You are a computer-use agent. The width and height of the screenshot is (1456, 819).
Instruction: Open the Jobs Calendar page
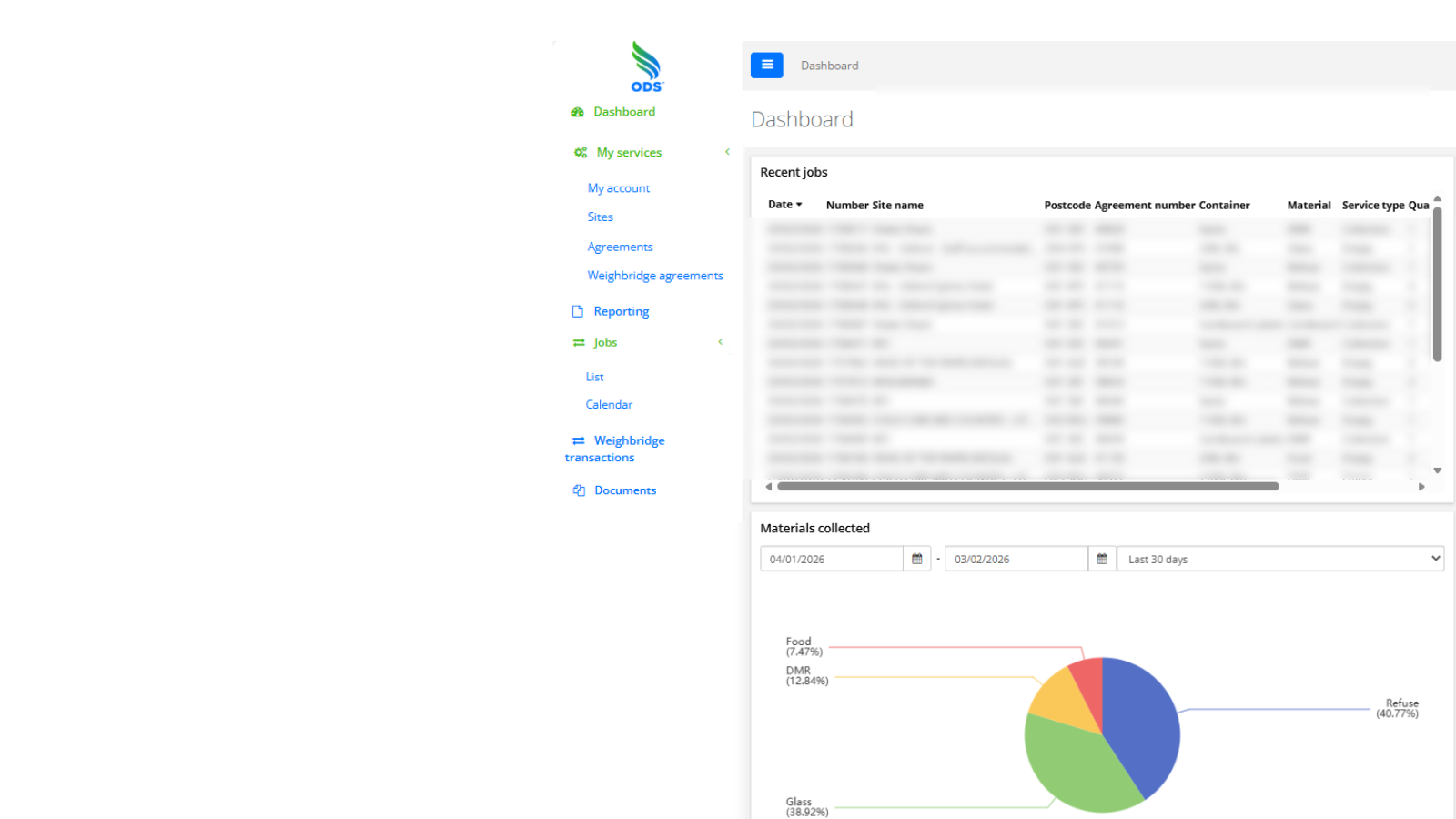pyautogui.click(x=609, y=405)
